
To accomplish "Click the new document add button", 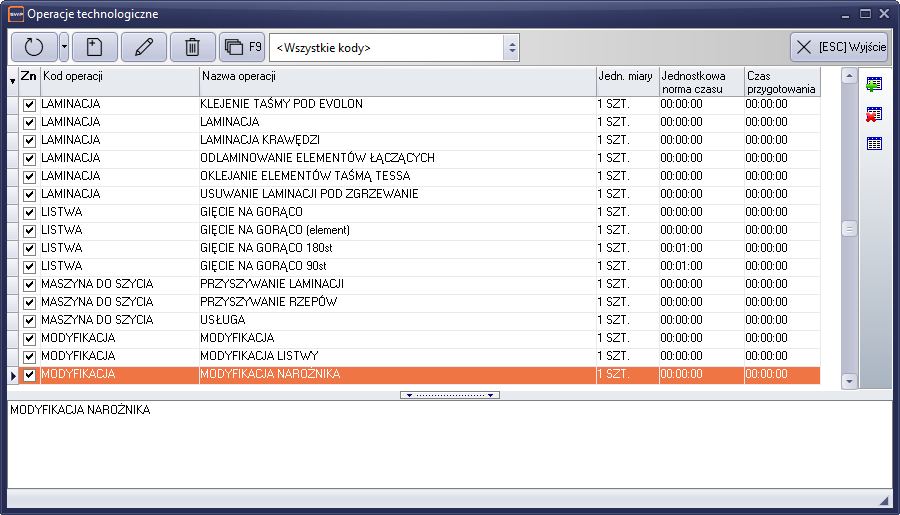I will [95, 47].
